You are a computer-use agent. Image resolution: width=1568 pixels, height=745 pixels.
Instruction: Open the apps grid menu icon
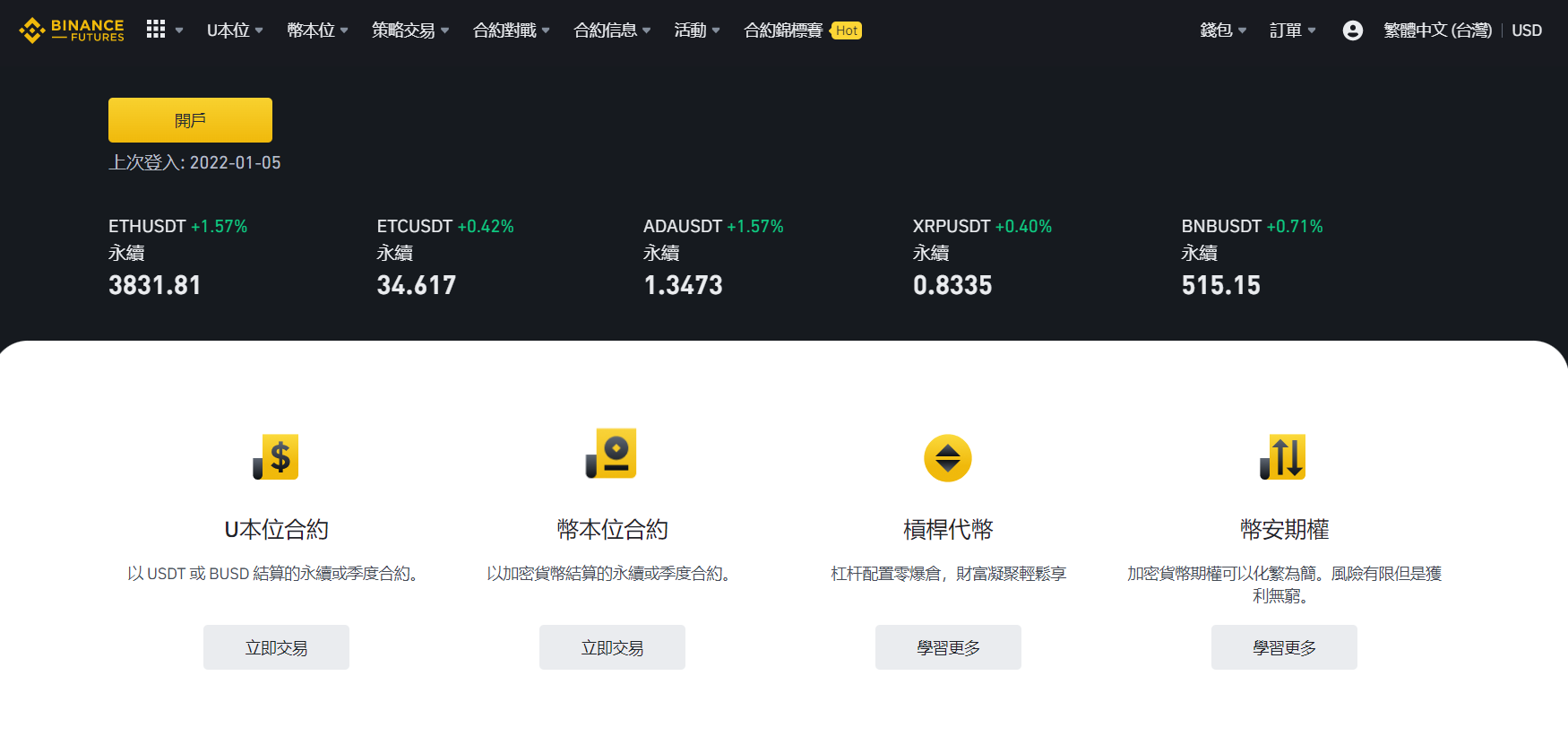pyautogui.click(x=156, y=30)
